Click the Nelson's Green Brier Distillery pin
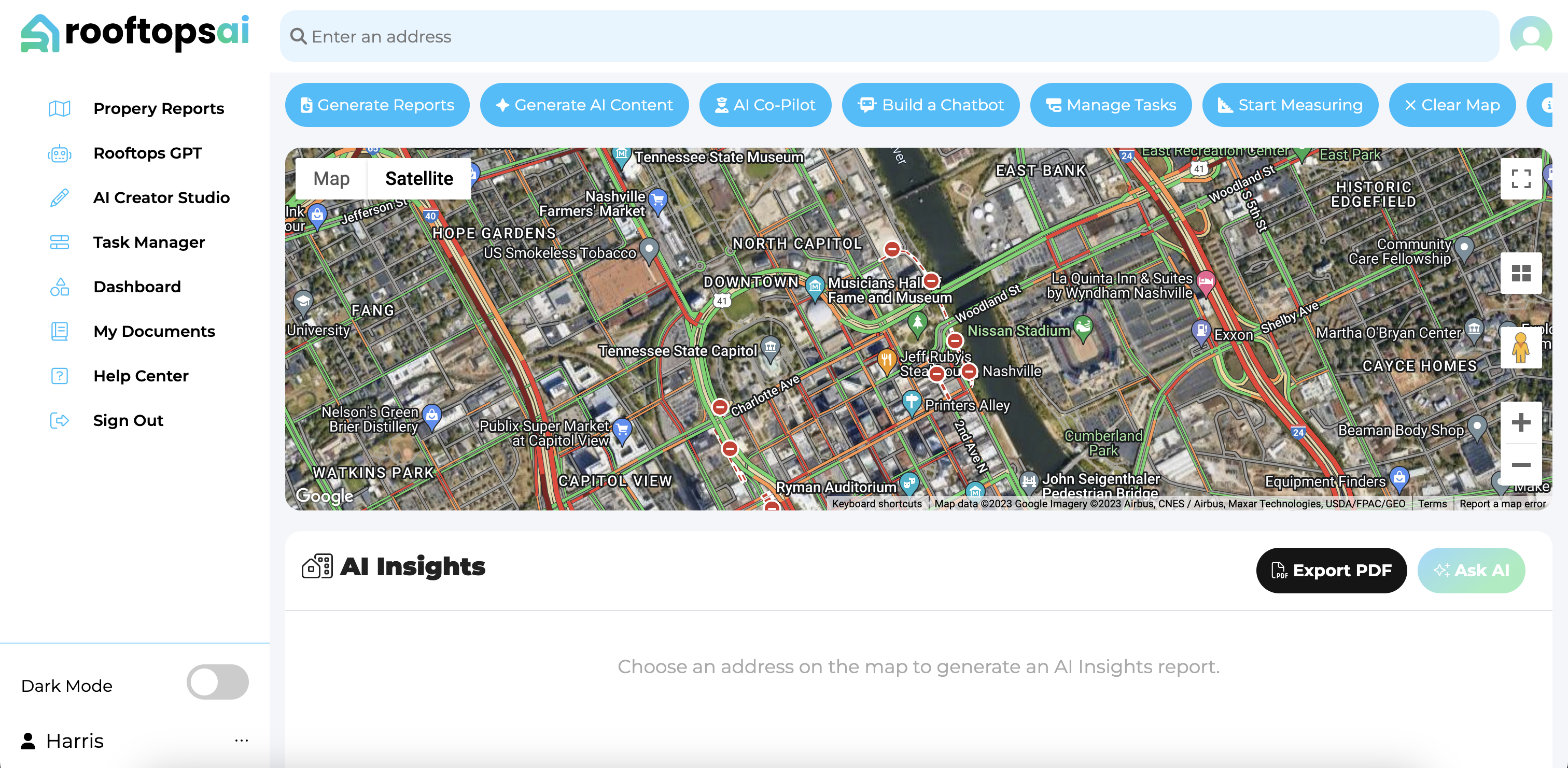 coord(431,417)
